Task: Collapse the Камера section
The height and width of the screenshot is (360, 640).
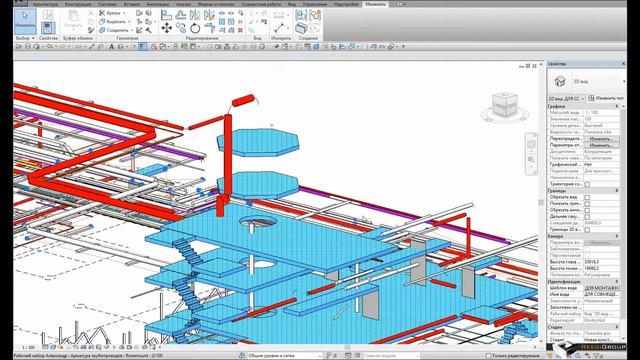Action: coord(617,236)
